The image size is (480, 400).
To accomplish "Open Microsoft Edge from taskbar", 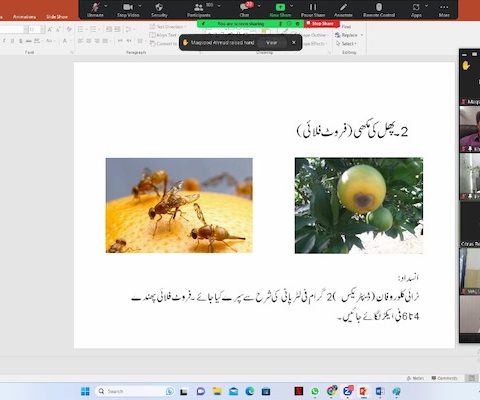I will [250, 391].
